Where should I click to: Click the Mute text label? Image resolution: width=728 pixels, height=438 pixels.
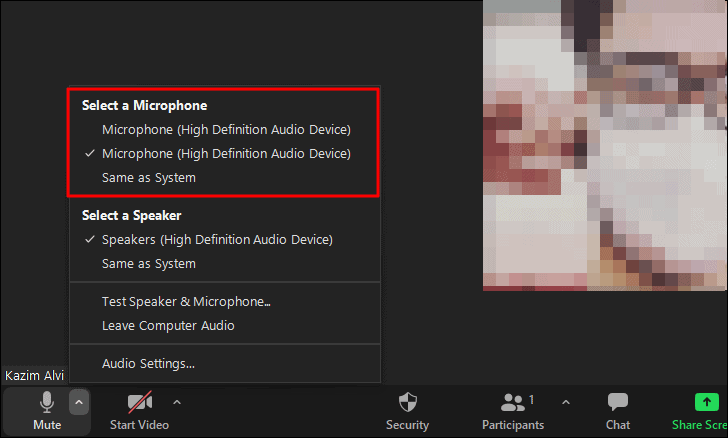[47, 425]
